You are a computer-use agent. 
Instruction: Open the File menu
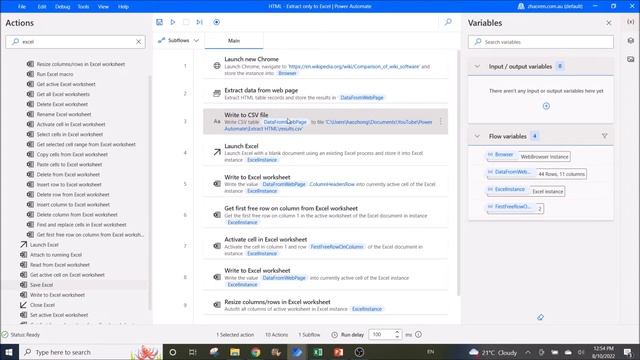22,7
